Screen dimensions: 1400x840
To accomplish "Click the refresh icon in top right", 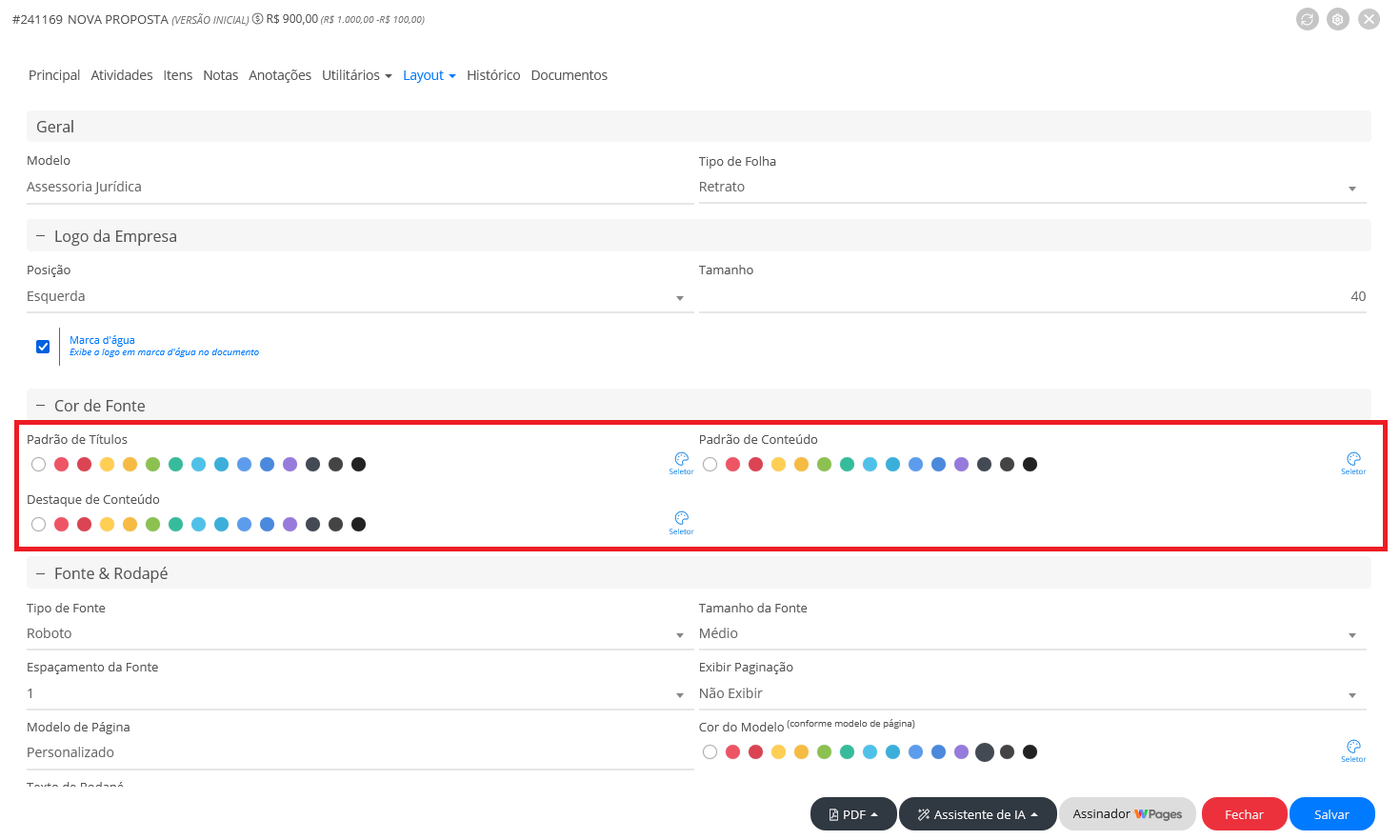I will pos(1307,19).
